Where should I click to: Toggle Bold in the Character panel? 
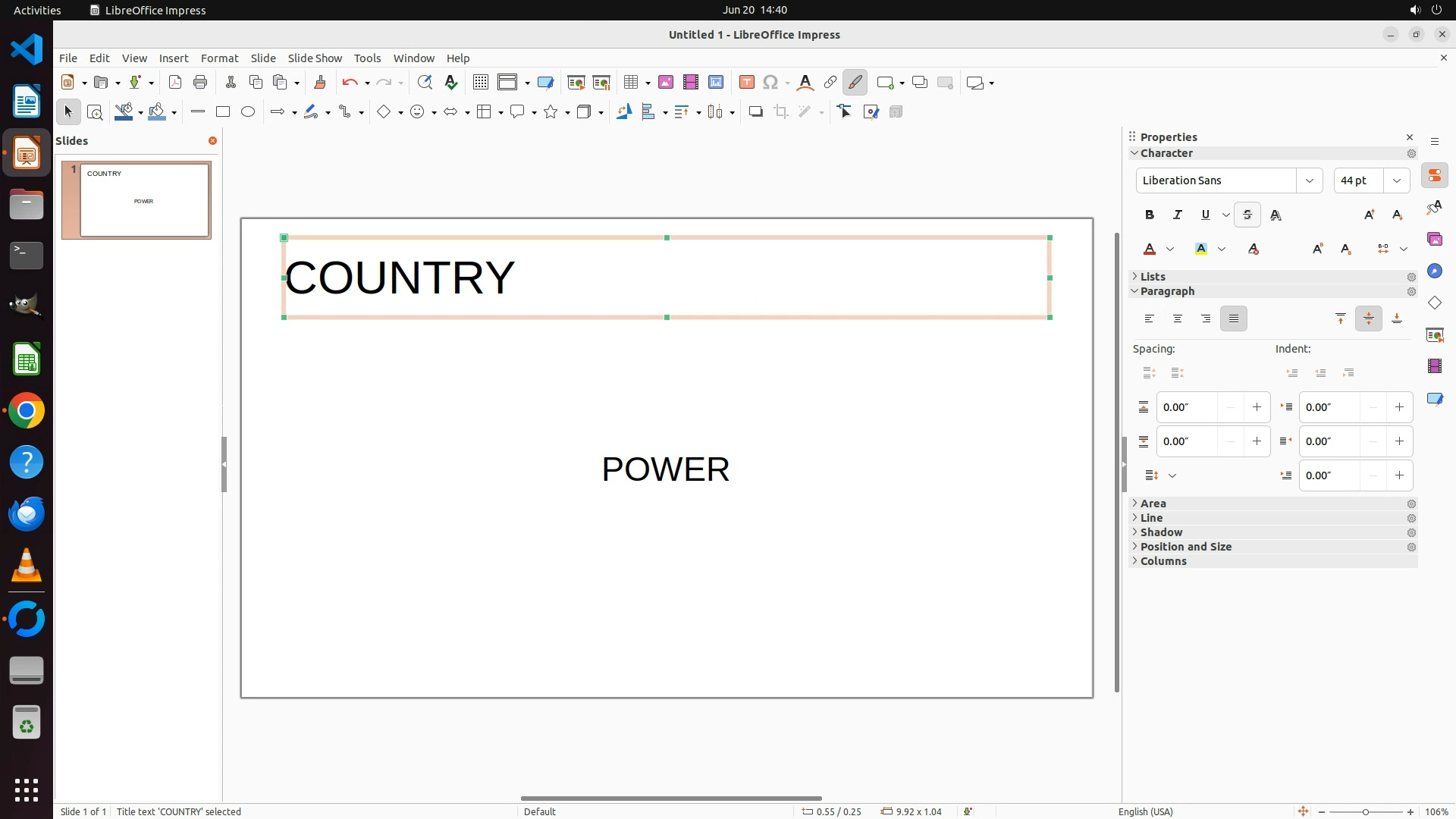(x=1149, y=215)
